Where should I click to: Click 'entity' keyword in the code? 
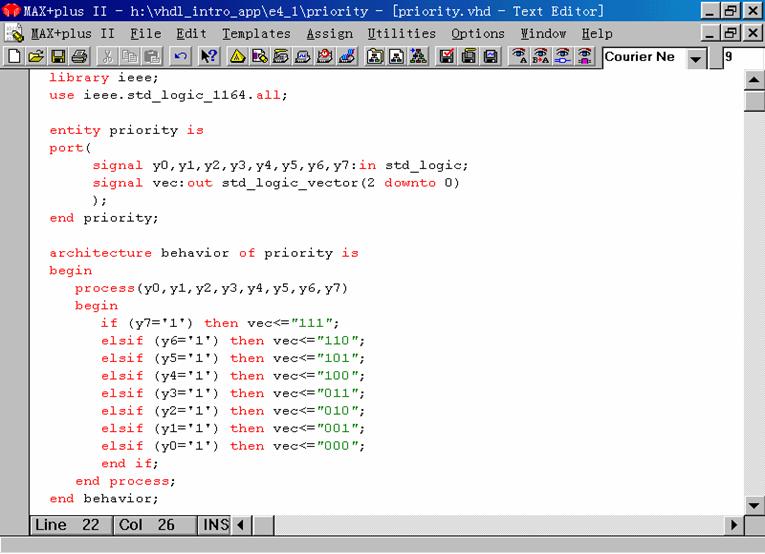point(75,130)
